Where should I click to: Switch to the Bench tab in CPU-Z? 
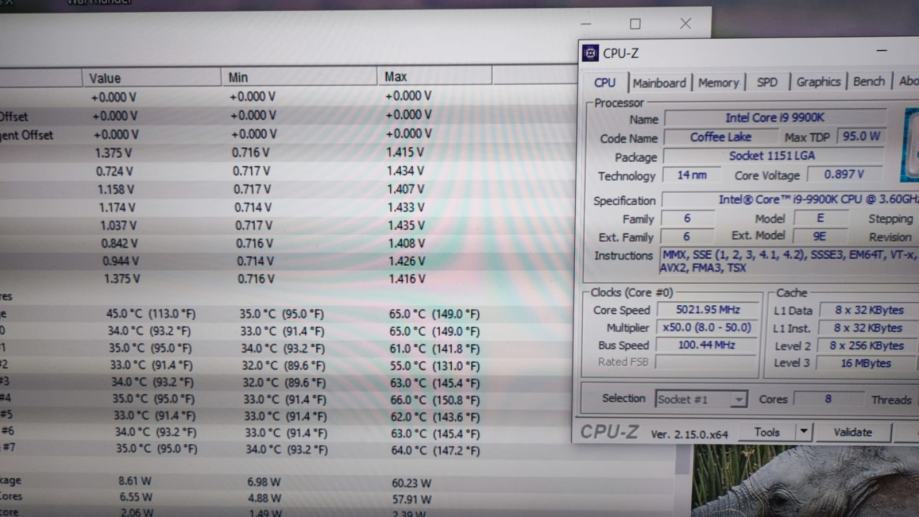pos(869,81)
